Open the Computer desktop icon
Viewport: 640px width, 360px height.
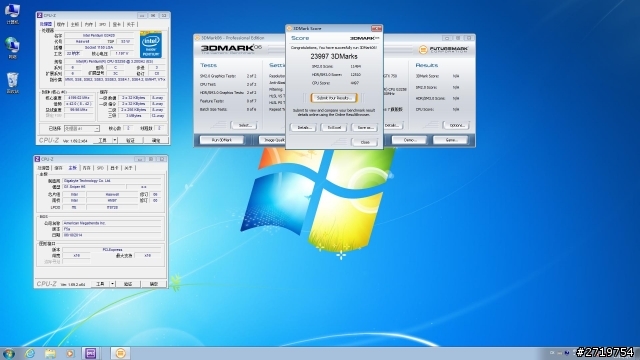pos(12,13)
